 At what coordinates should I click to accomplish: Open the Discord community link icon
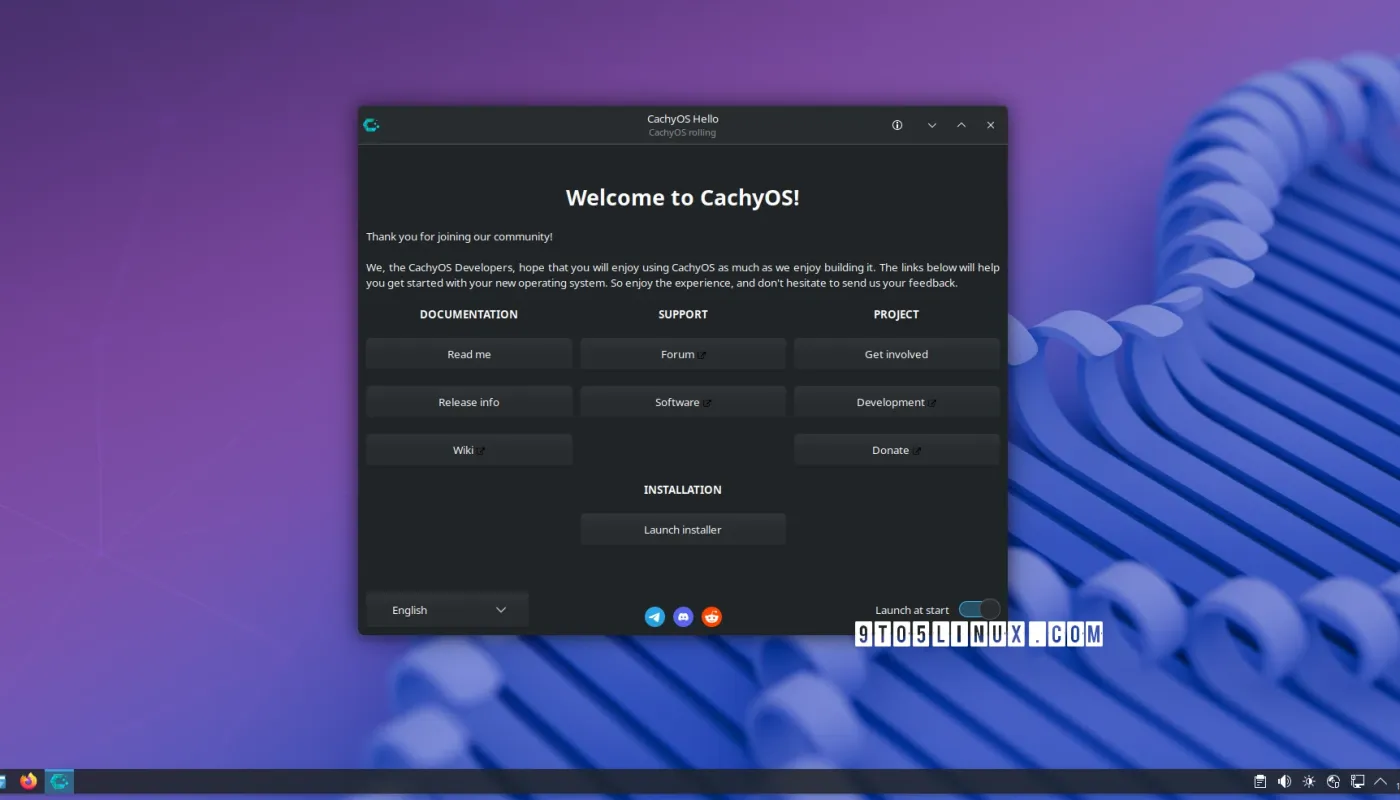683,617
